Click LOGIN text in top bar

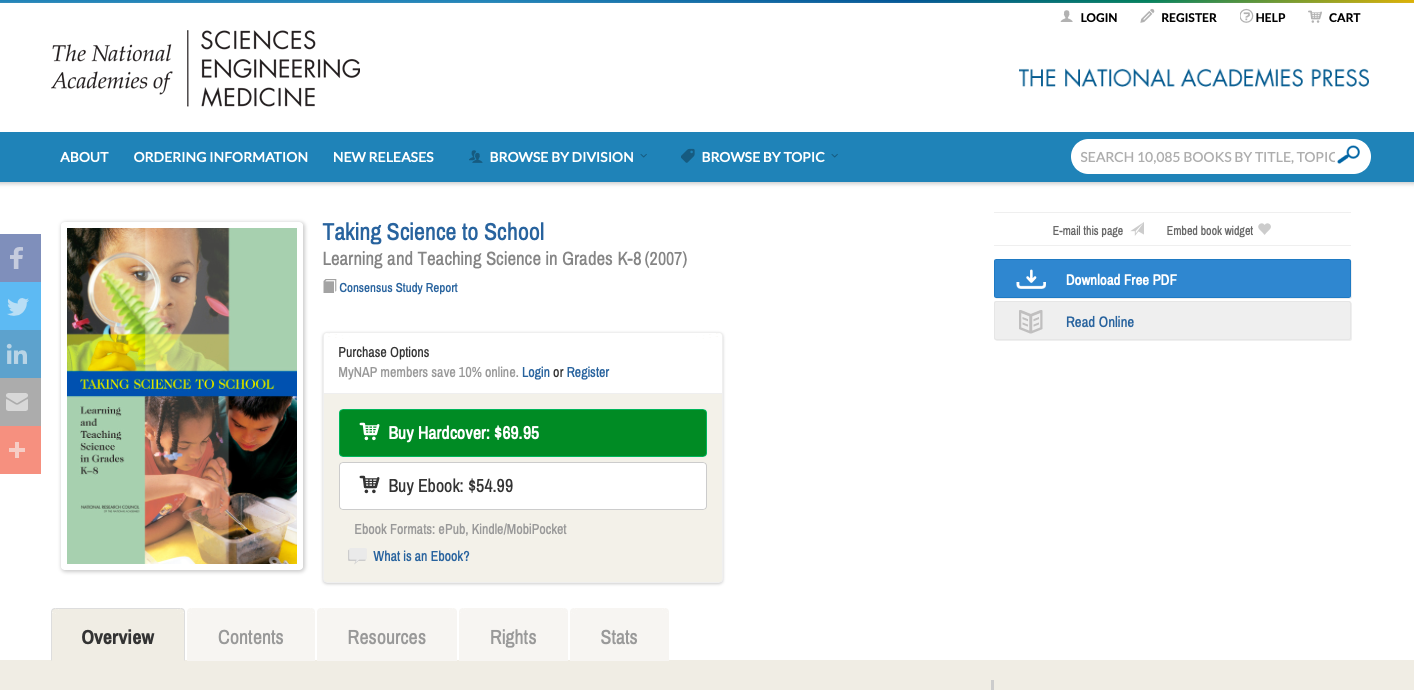(x=1099, y=18)
